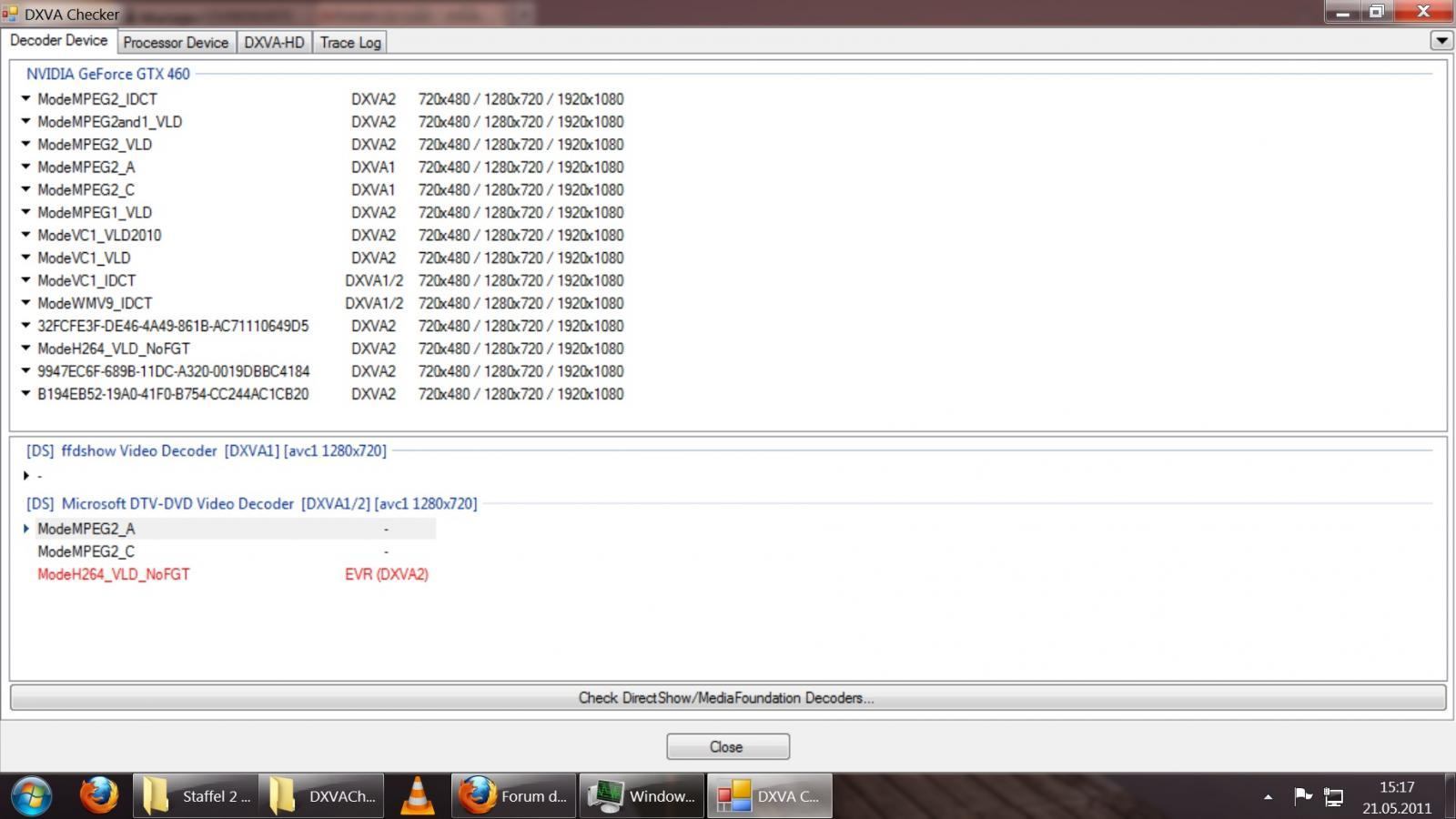Screen dimensions: 1456x819
Task: Open the network tray icon
Action: [1333, 798]
